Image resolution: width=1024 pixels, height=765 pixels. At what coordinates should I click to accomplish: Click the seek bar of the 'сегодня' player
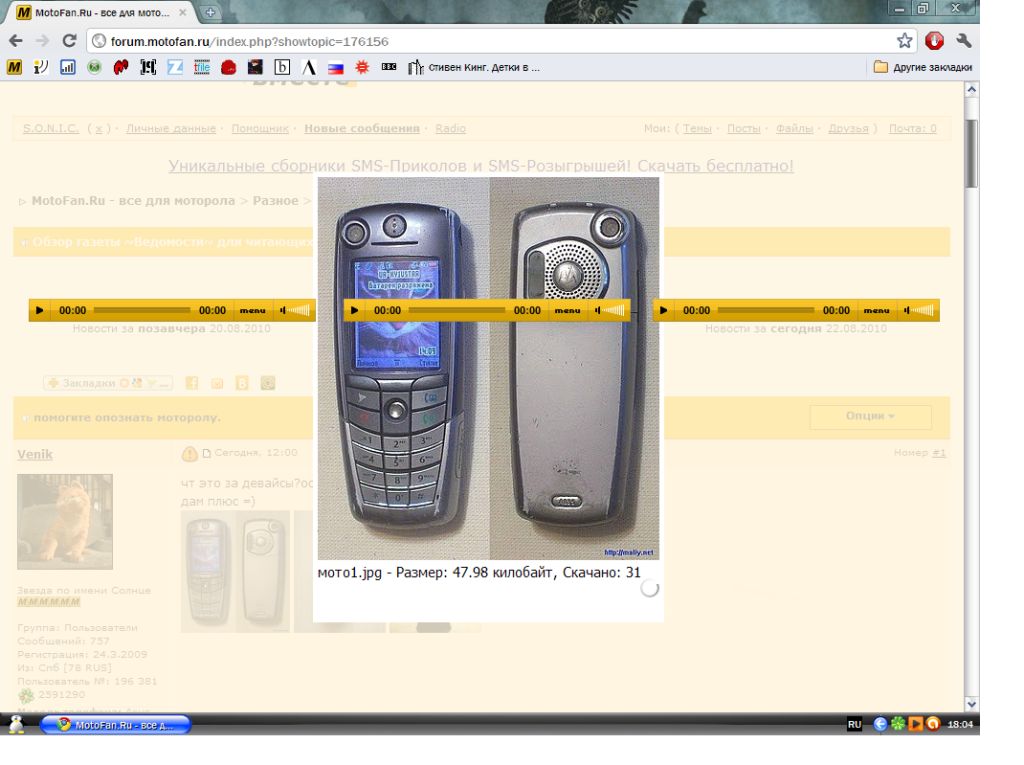click(766, 310)
